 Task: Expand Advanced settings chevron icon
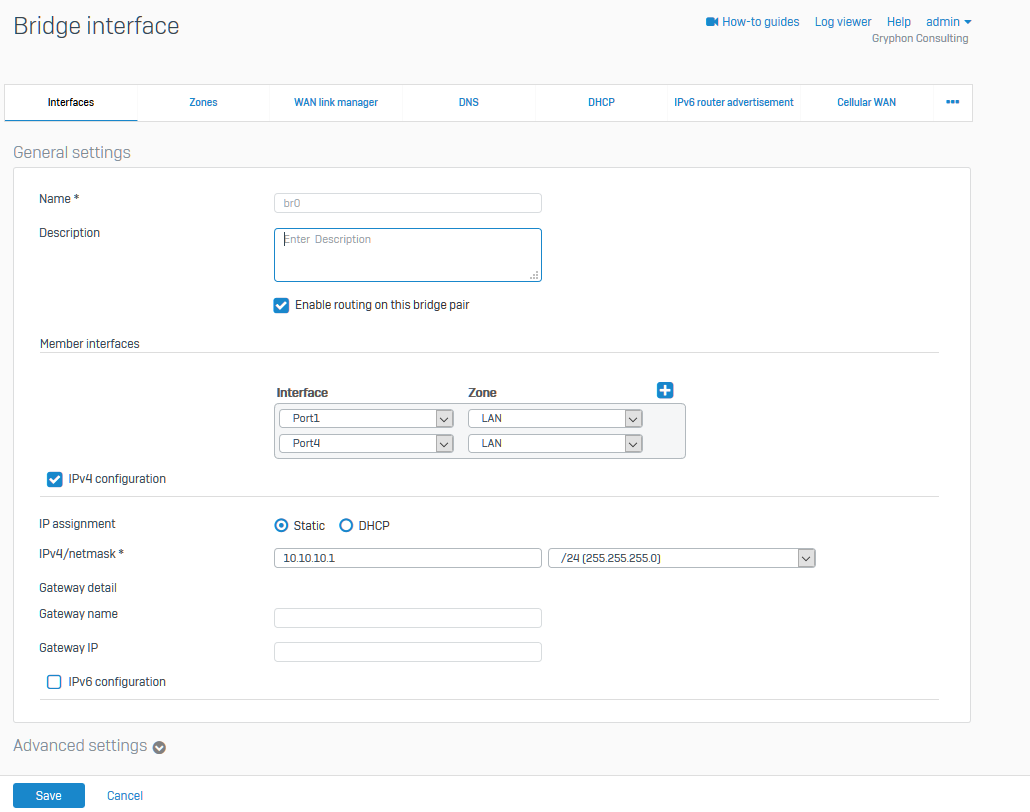159,748
